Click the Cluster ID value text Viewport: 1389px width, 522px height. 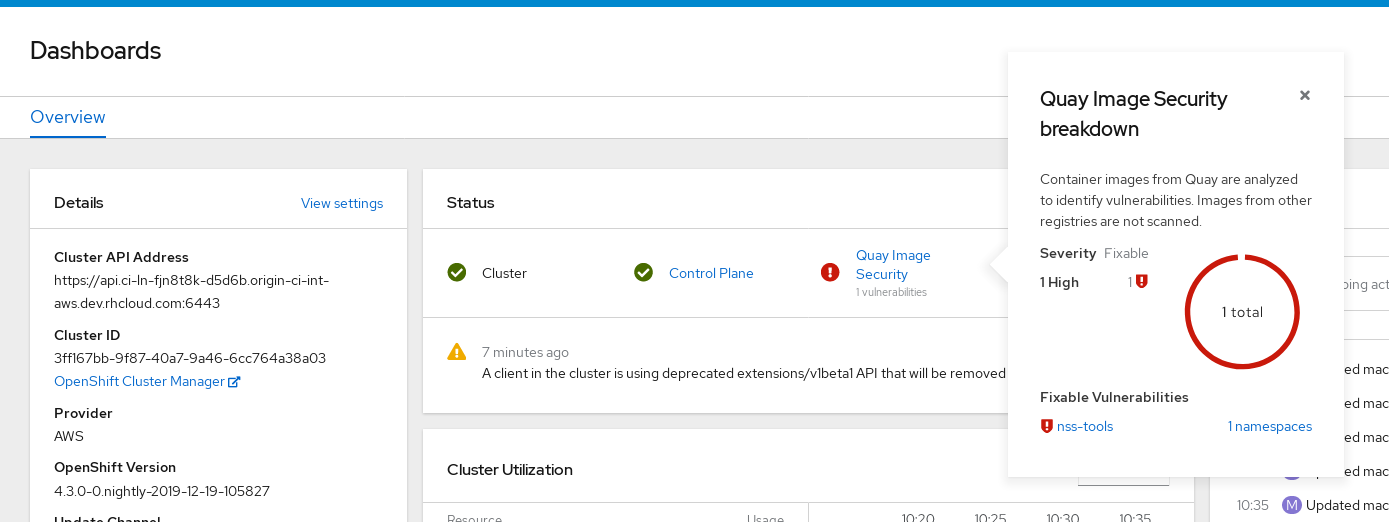pyautogui.click(x=190, y=358)
